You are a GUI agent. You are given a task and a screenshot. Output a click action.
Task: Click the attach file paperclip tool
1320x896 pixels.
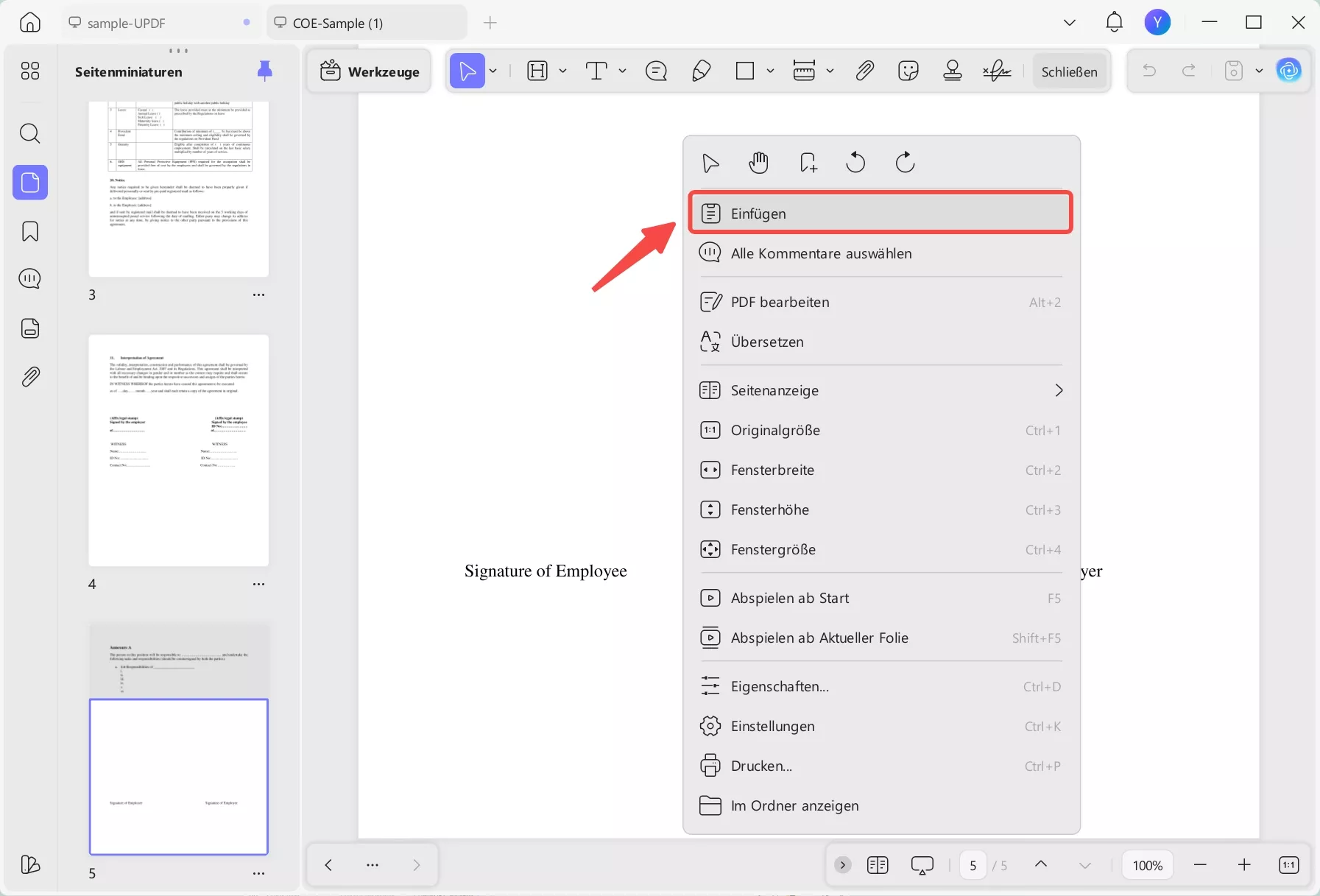coord(865,71)
